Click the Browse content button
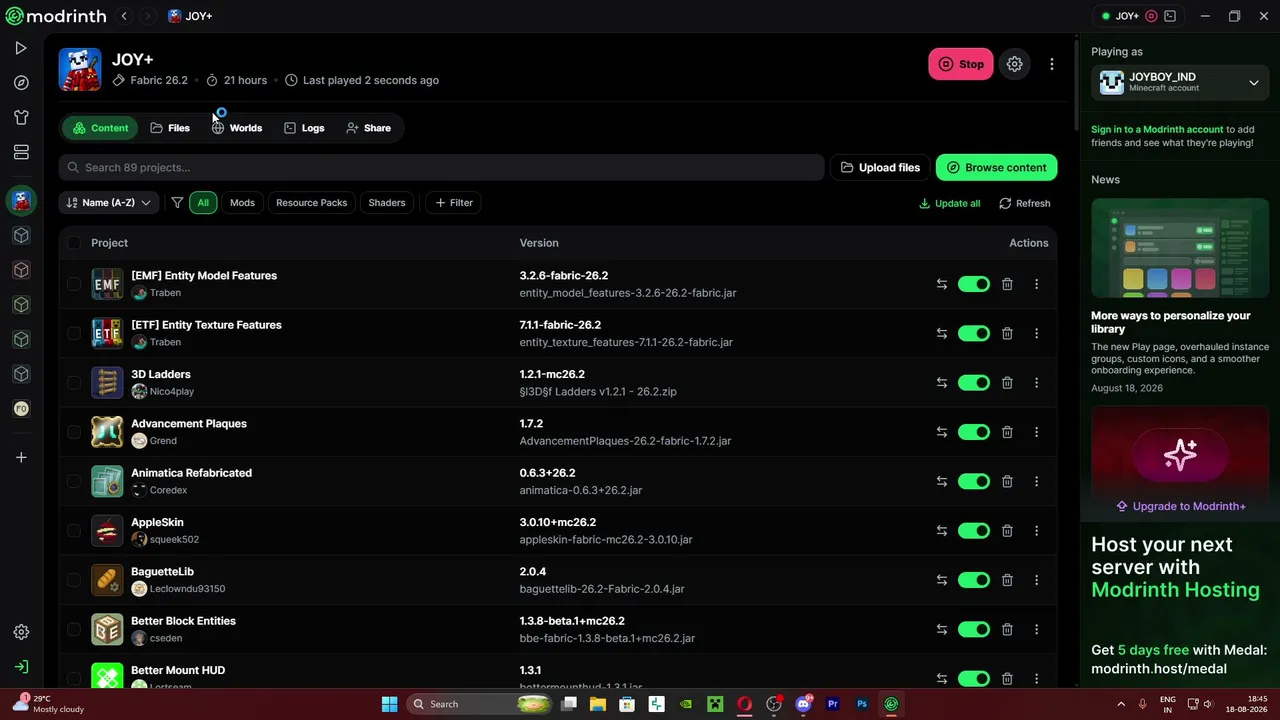Viewport: 1280px width, 720px height. pos(996,167)
